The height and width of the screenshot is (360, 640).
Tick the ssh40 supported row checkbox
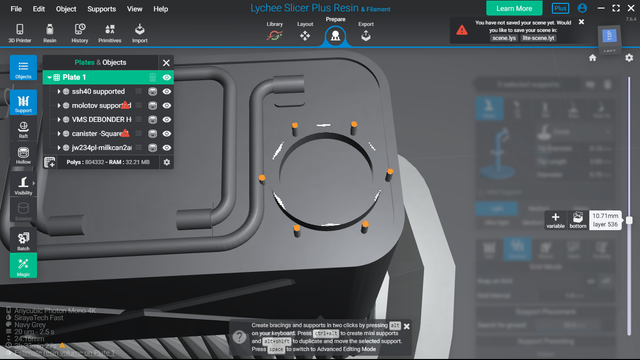point(139,91)
